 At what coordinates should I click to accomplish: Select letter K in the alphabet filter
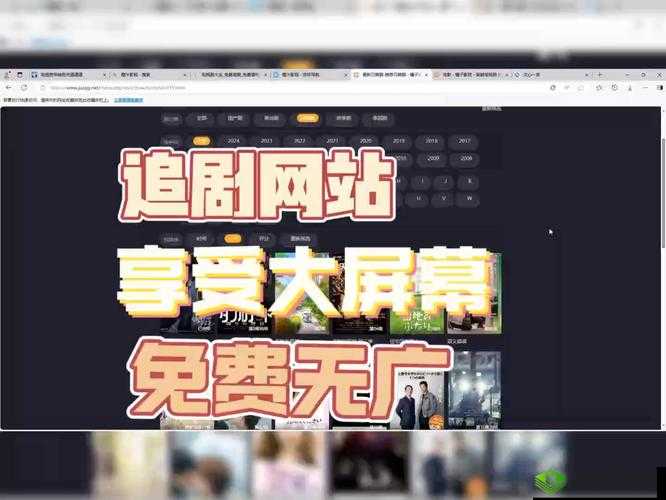[x=470, y=181]
